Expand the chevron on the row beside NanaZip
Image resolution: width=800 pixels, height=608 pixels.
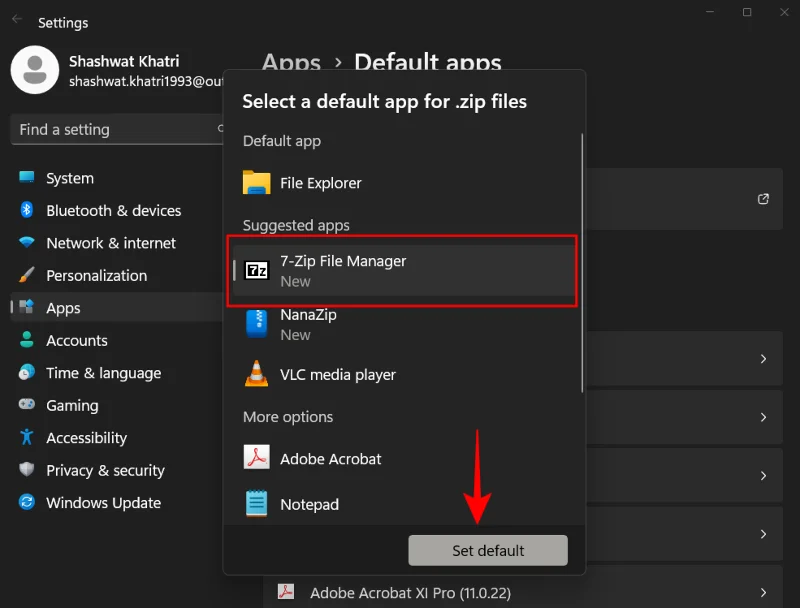point(765,359)
